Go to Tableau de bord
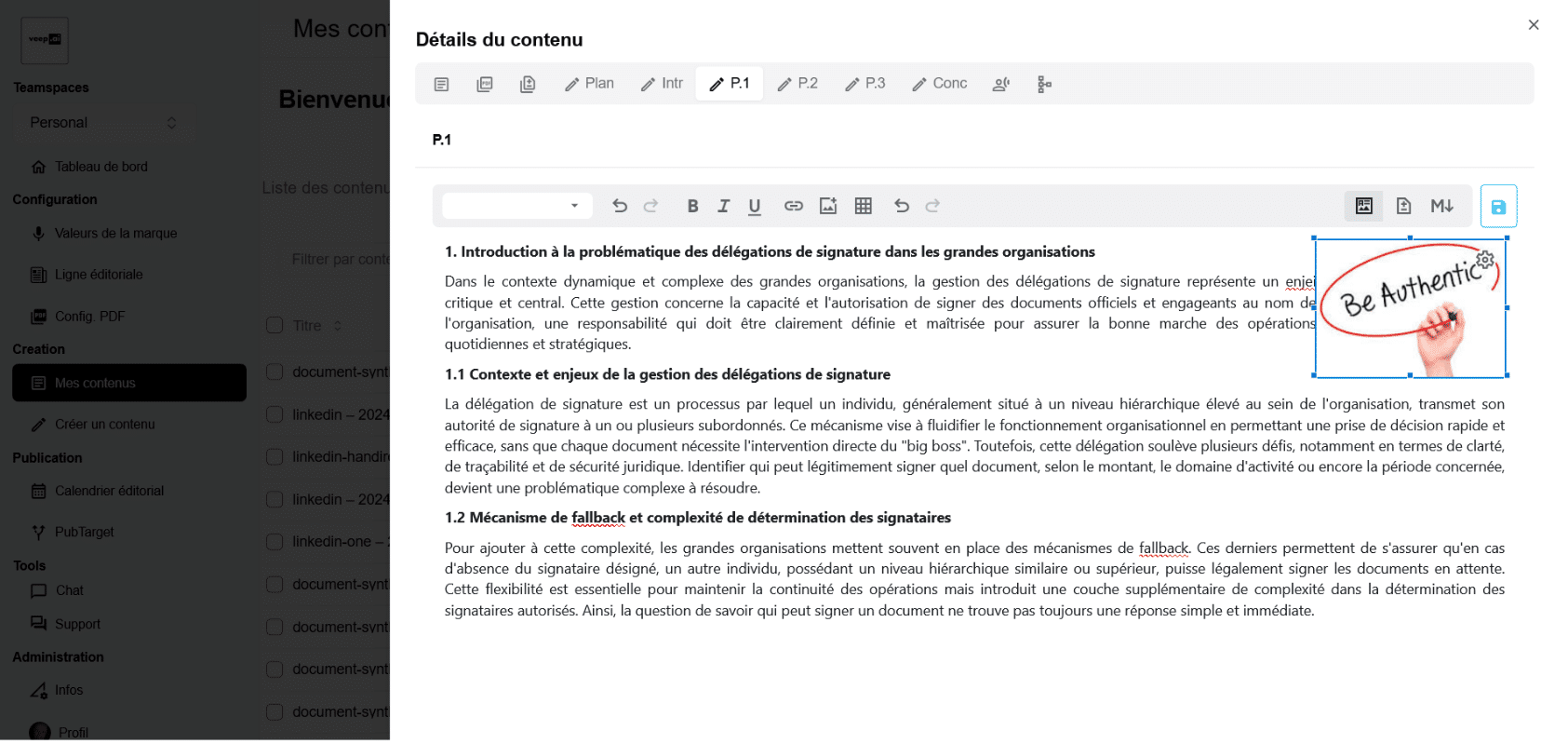 (89, 167)
